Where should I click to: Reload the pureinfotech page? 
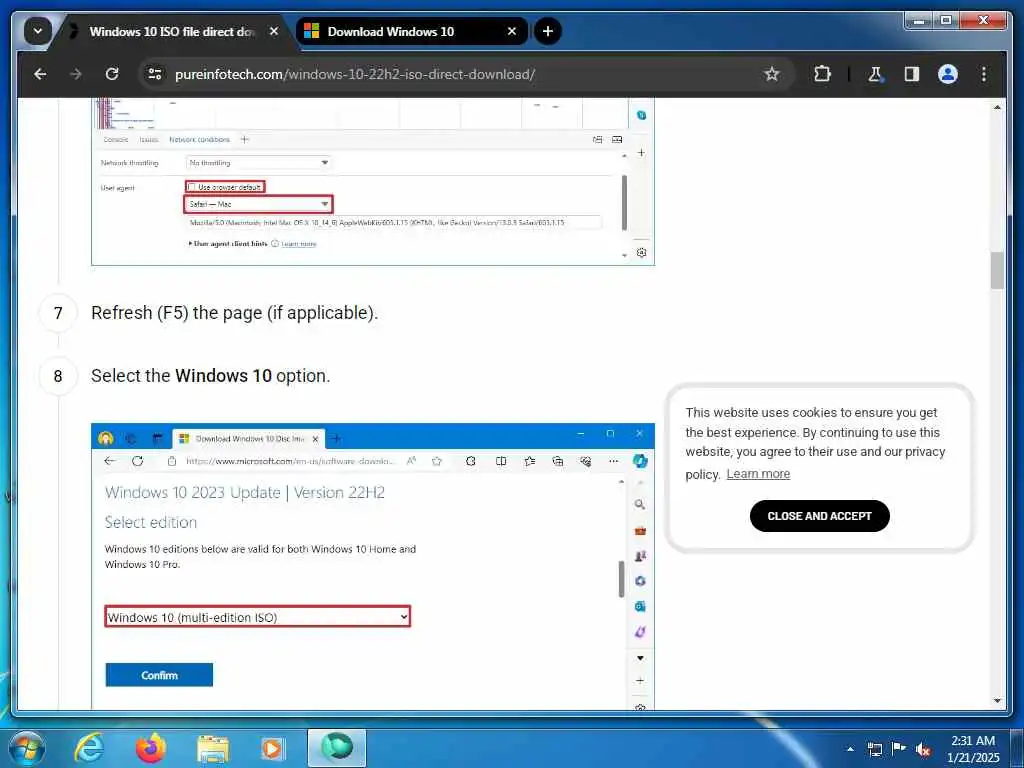pyautogui.click(x=112, y=74)
